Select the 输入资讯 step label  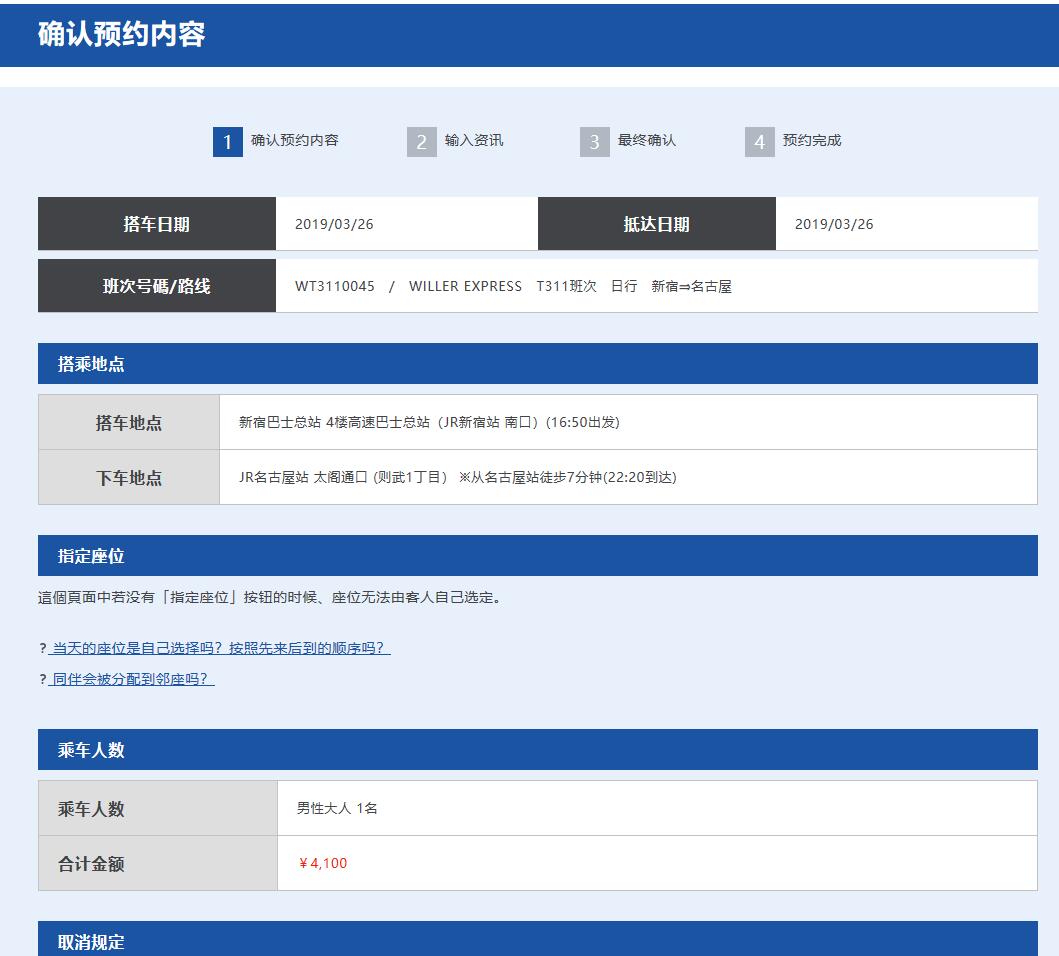click(x=472, y=141)
